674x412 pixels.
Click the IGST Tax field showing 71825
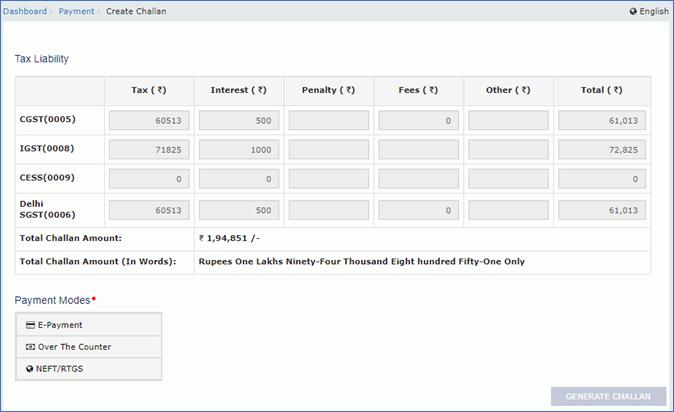pos(149,150)
